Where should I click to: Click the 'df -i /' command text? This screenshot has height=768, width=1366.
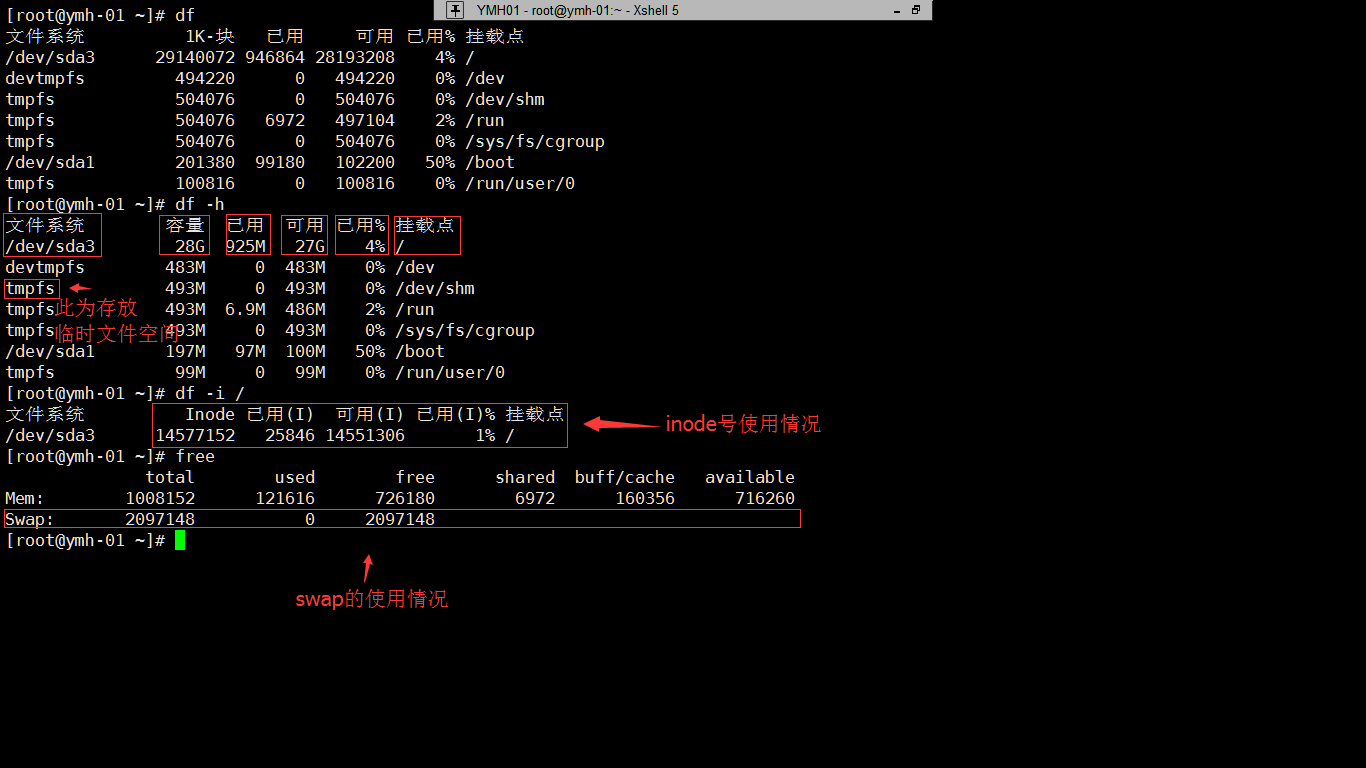(210, 393)
